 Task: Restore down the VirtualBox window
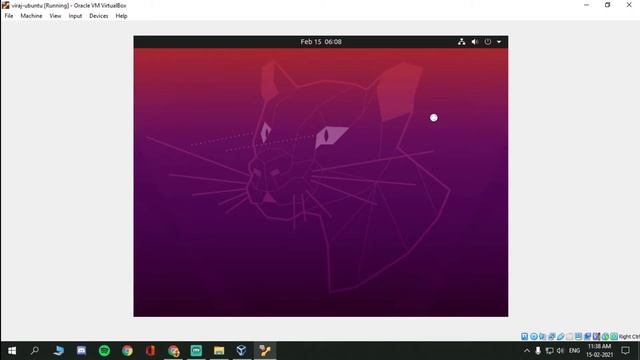click(x=607, y=5)
